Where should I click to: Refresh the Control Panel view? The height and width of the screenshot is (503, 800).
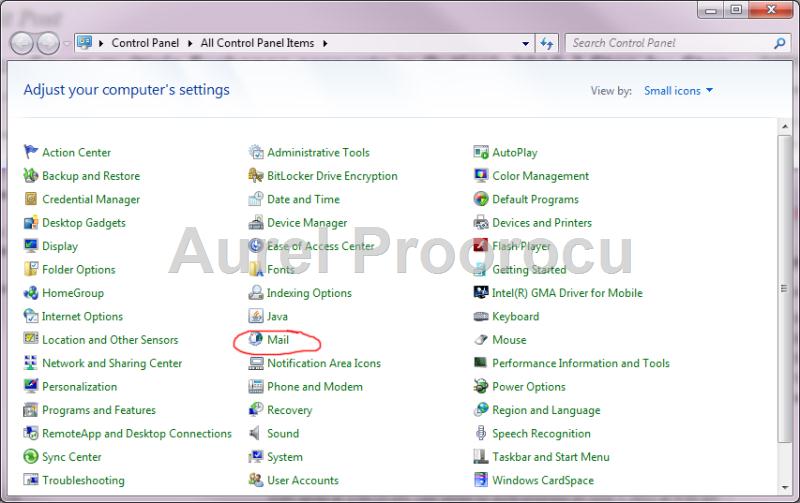(x=546, y=44)
